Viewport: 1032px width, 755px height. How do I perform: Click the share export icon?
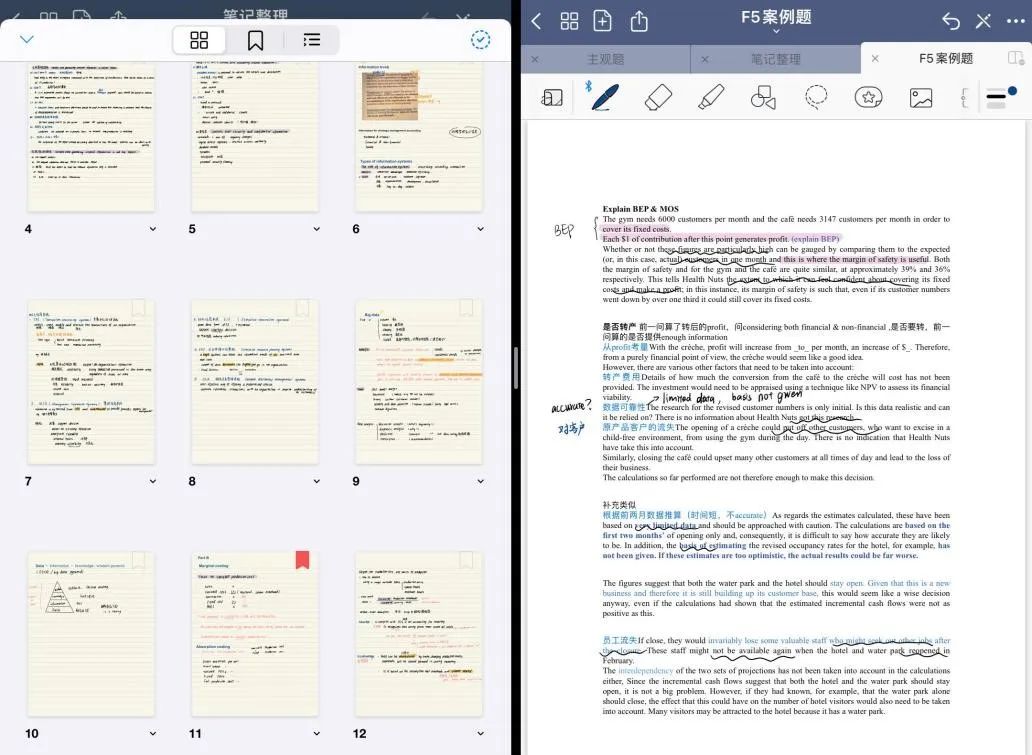click(x=639, y=21)
